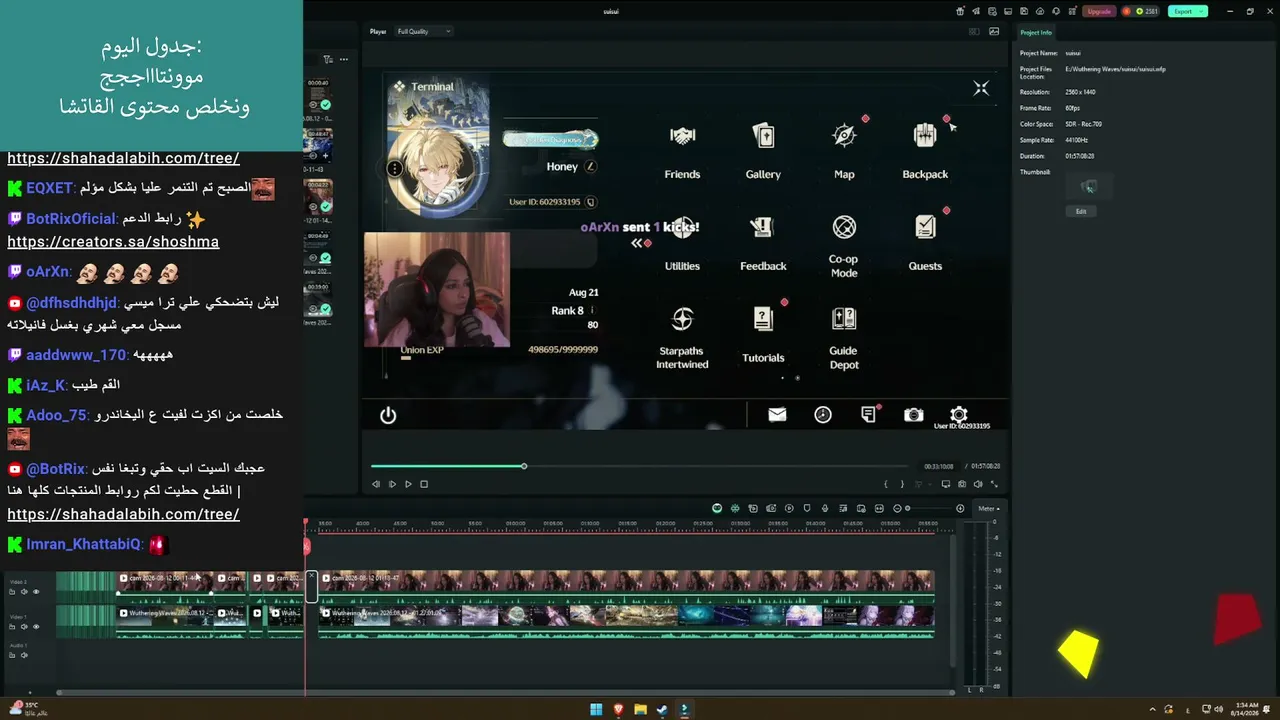The width and height of the screenshot is (1280, 720).
Task: Click the picture icon right of the Player header
Action: click(x=993, y=31)
